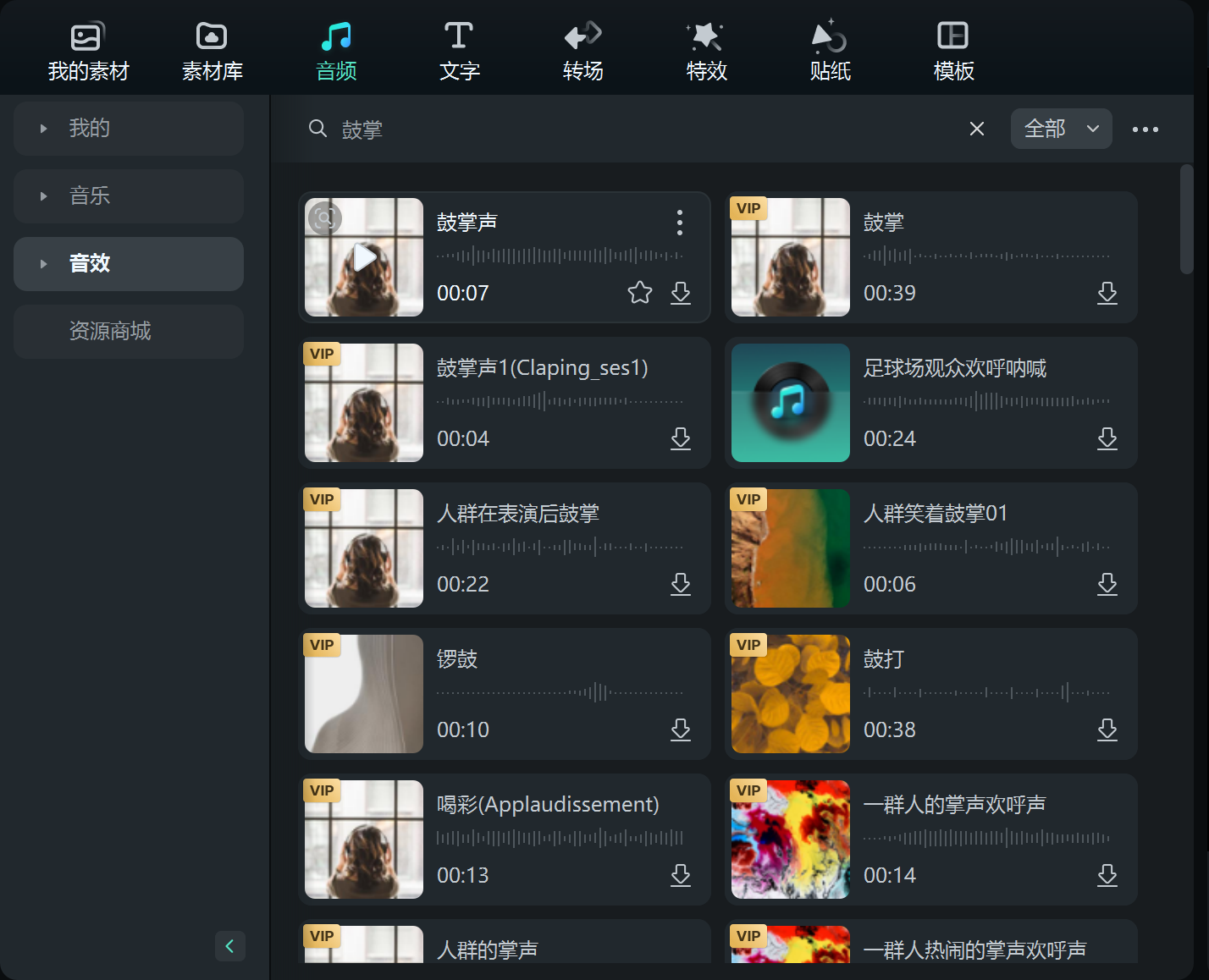Open the 特效 effects panel
The image size is (1209, 980).
706,49
